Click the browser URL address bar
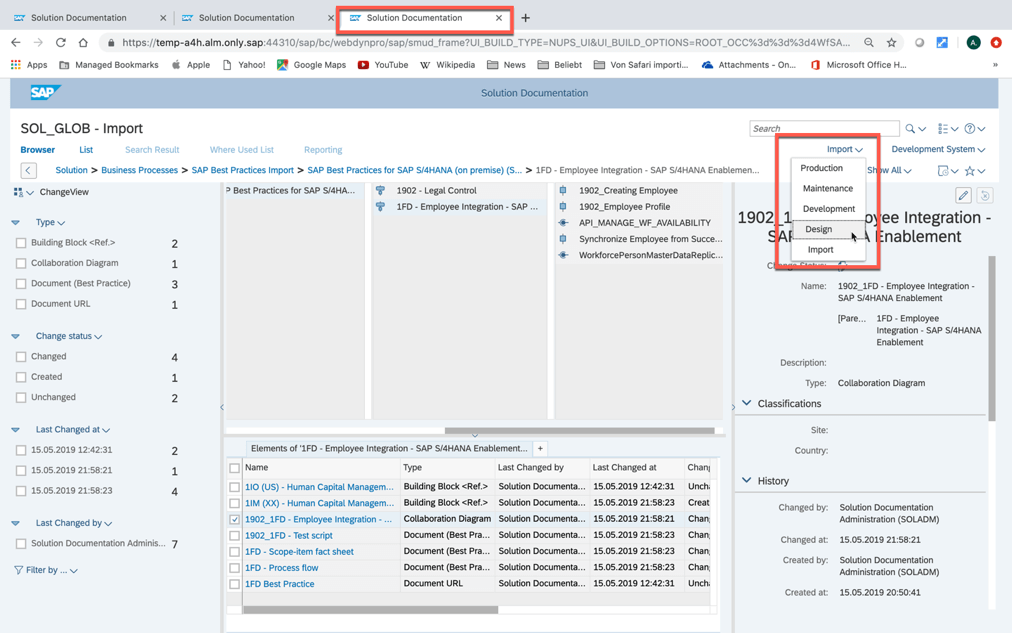Viewport: 1012px width, 633px height. (484, 43)
